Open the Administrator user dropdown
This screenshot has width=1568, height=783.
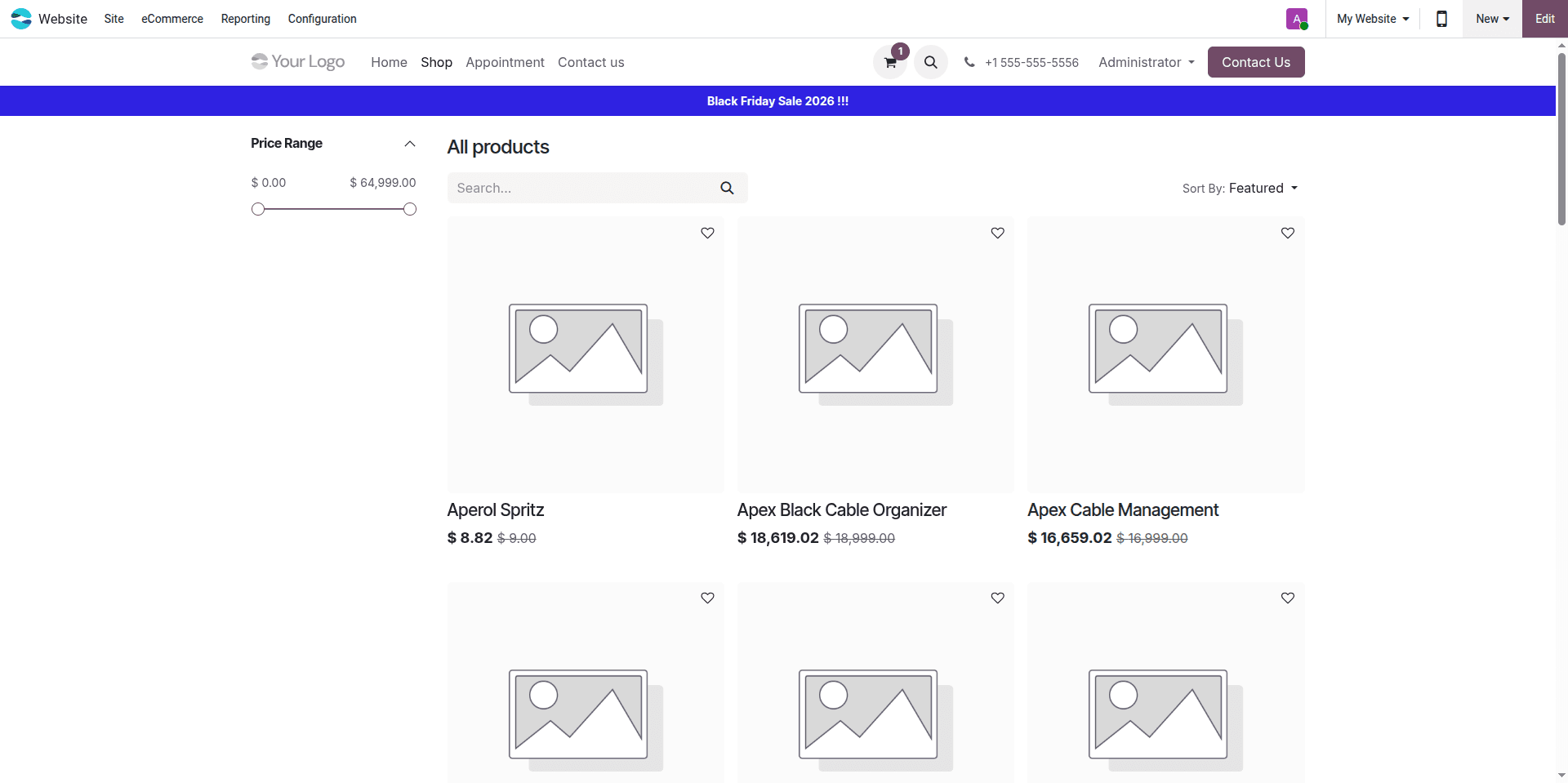[1146, 63]
